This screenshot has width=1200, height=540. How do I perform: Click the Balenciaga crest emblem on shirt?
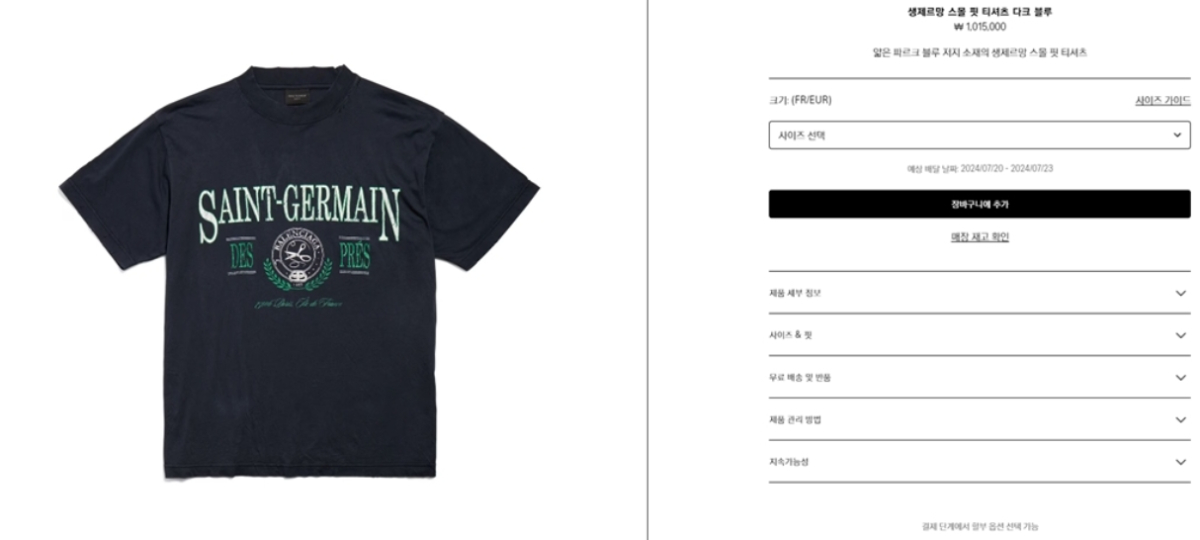299,259
